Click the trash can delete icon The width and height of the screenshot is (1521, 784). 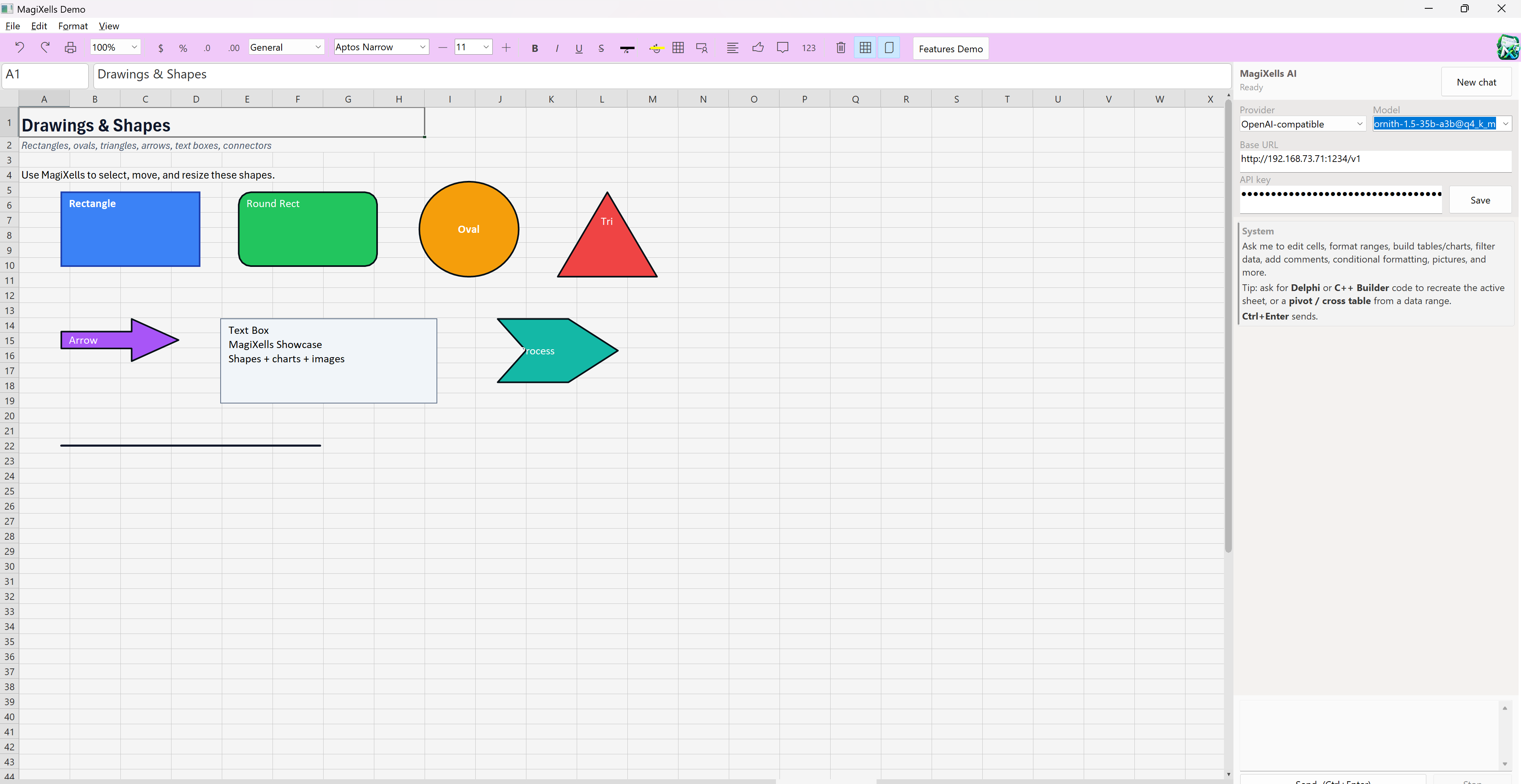[841, 48]
